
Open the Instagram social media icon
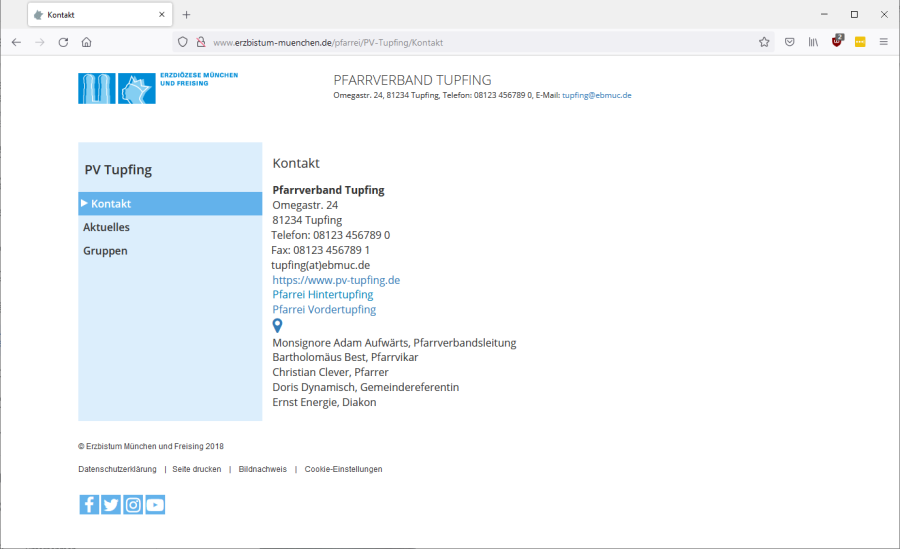[x=133, y=505]
